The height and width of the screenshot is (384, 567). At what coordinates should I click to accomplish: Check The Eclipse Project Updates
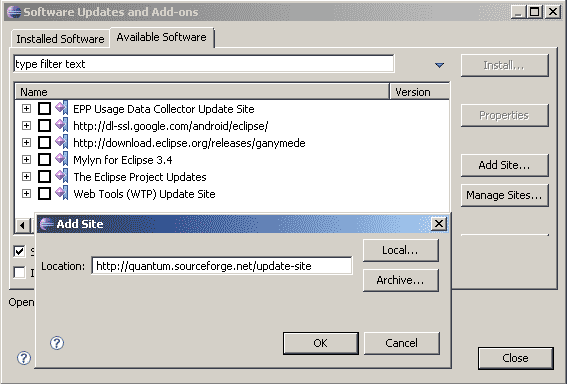point(44,176)
